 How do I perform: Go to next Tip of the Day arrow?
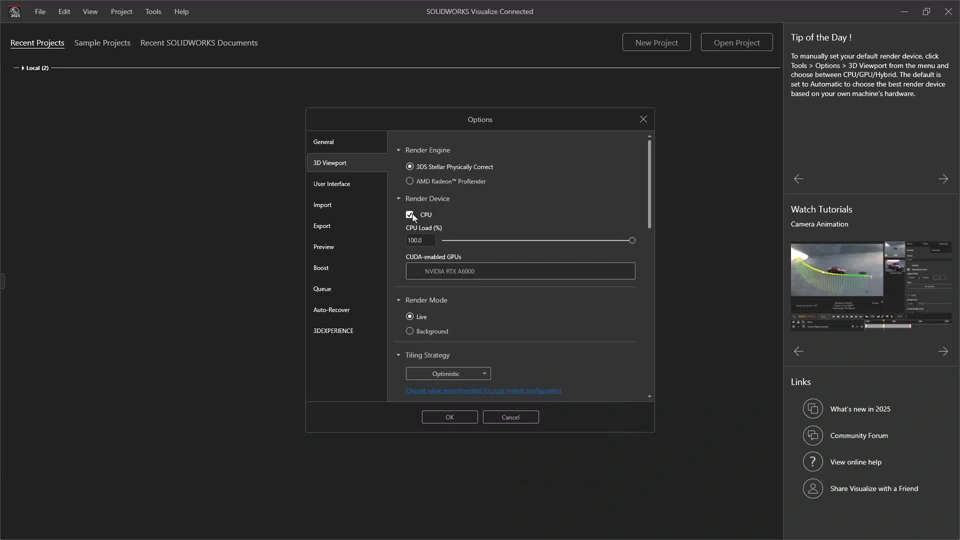943,179
